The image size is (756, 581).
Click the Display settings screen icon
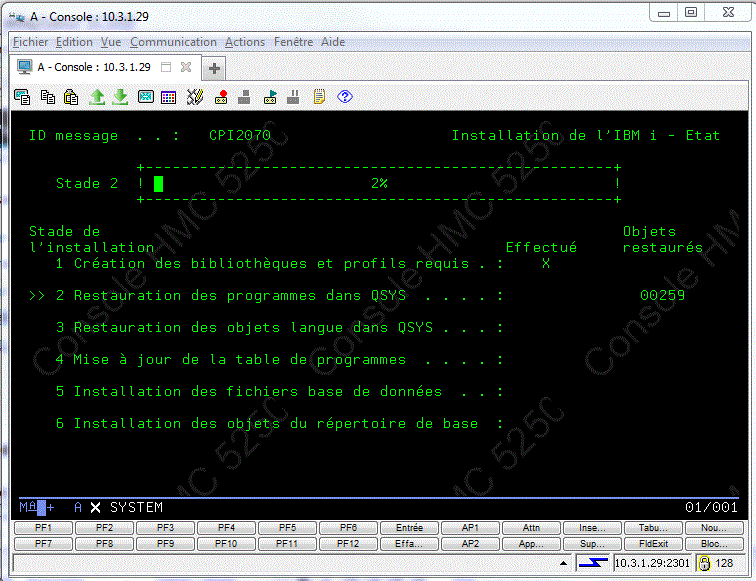coord(146,97)
